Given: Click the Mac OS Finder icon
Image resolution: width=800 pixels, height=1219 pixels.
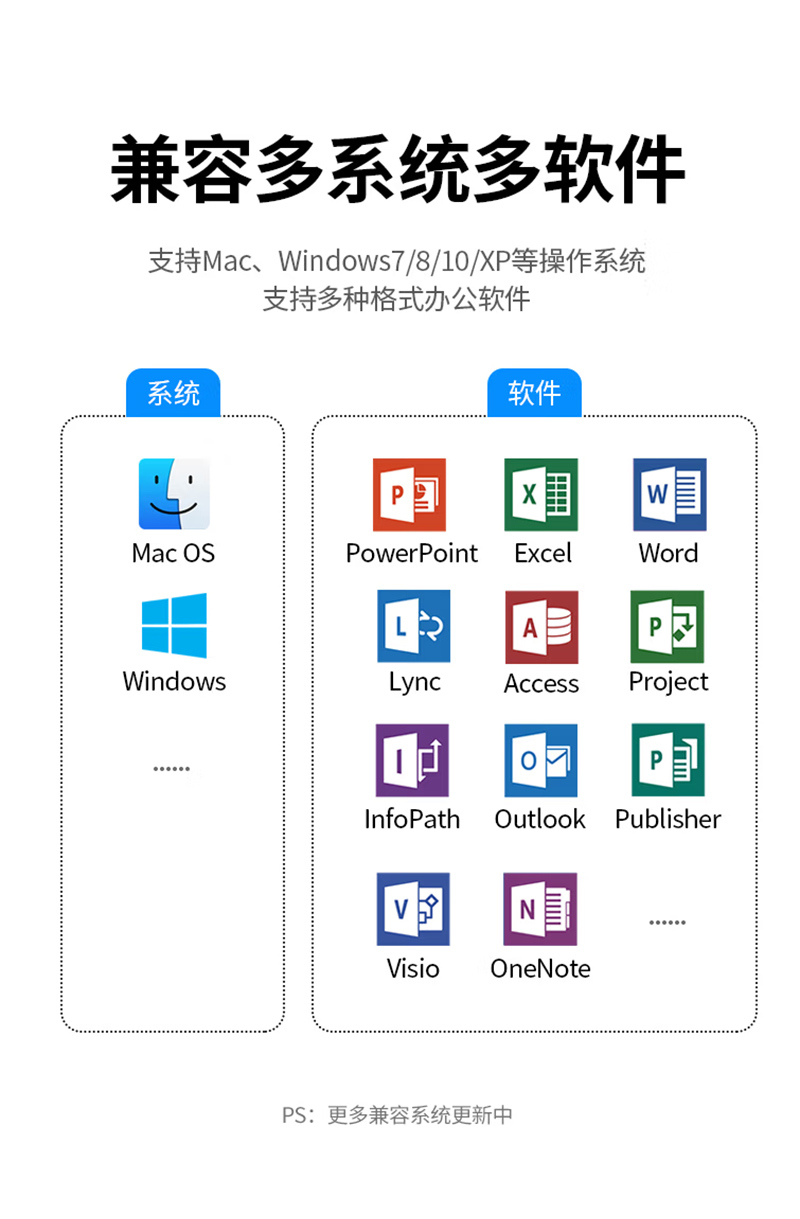Looking at the screenshot, I should (x=174, y=494).
